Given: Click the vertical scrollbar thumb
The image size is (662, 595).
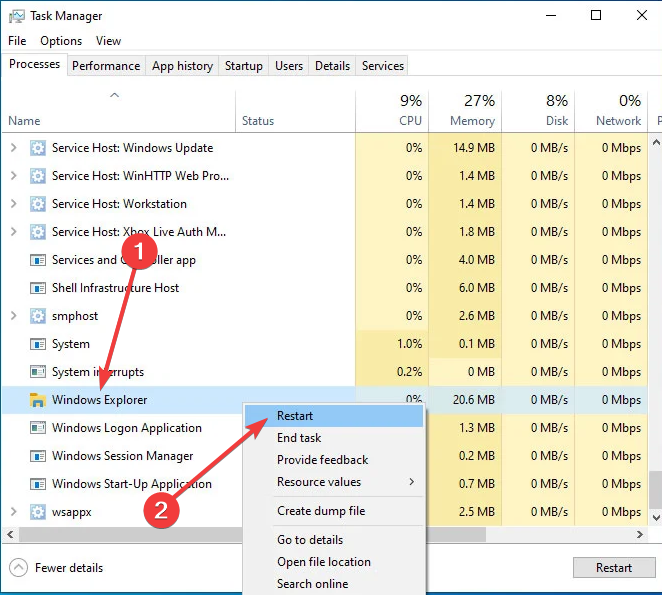Looking at the screenshot, I should click(x=656, y=490).
